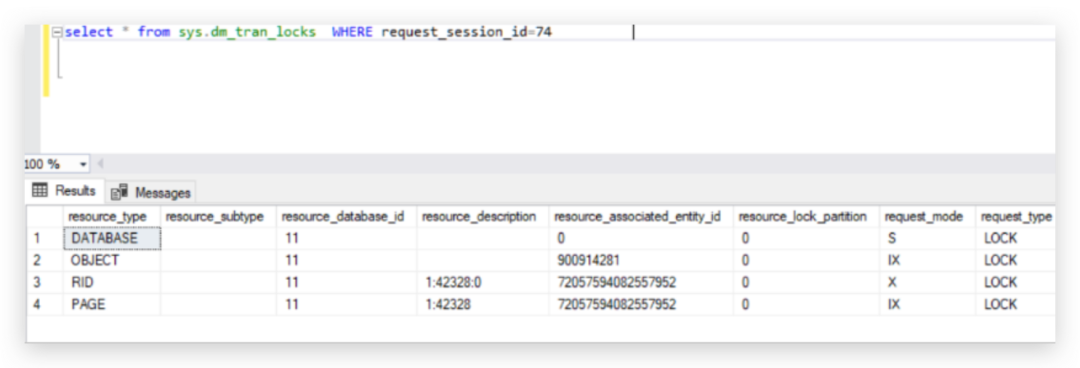
Task: Click the X request_mode cell
Action: point(928,283)
